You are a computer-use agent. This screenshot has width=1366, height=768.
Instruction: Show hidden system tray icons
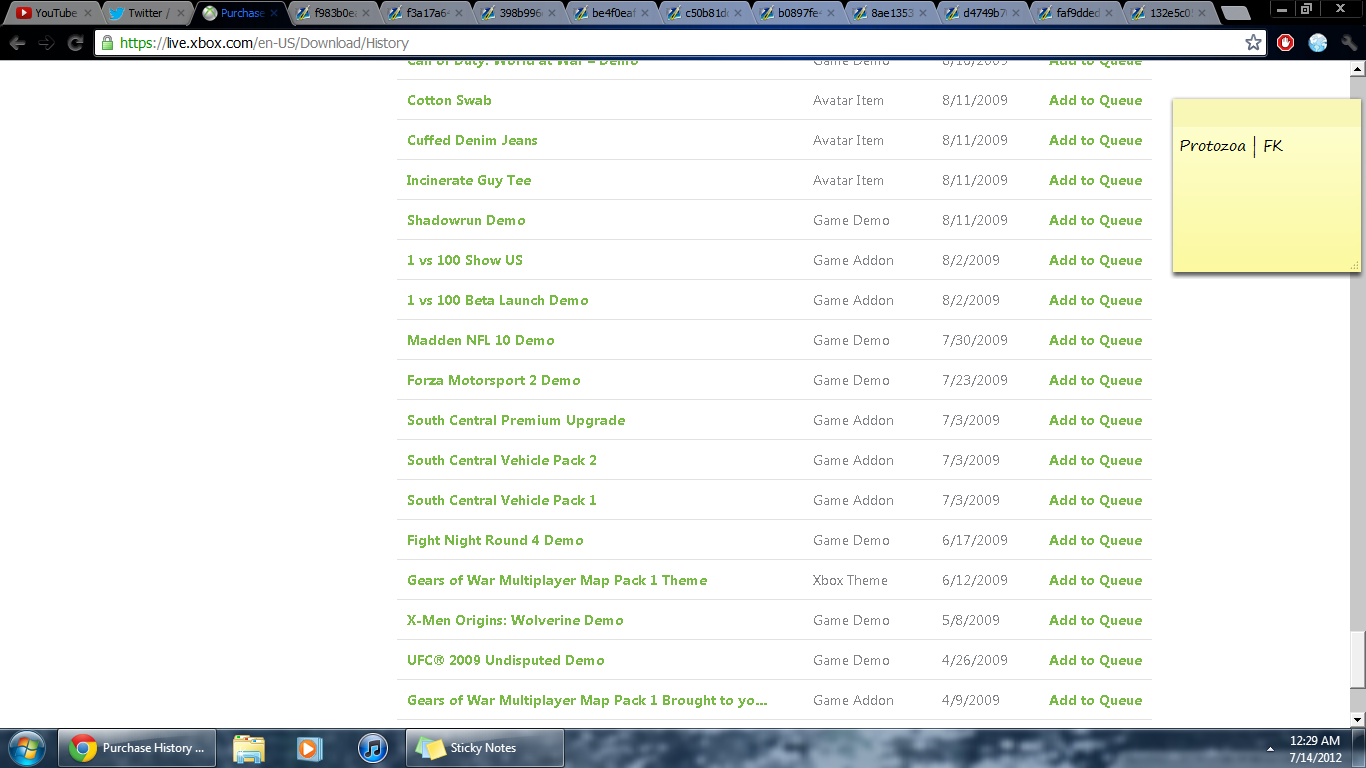pos(1270,748)
